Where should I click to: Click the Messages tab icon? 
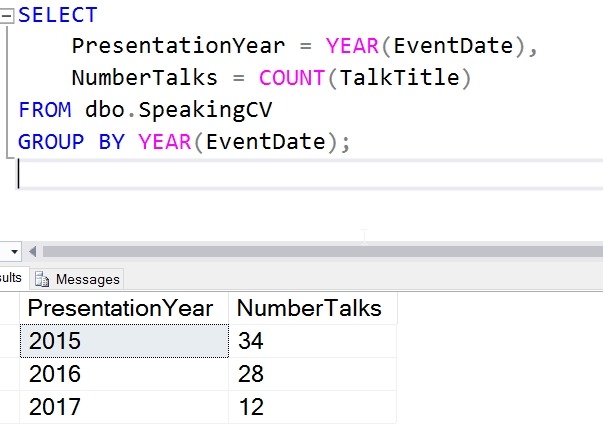(43, 279)
